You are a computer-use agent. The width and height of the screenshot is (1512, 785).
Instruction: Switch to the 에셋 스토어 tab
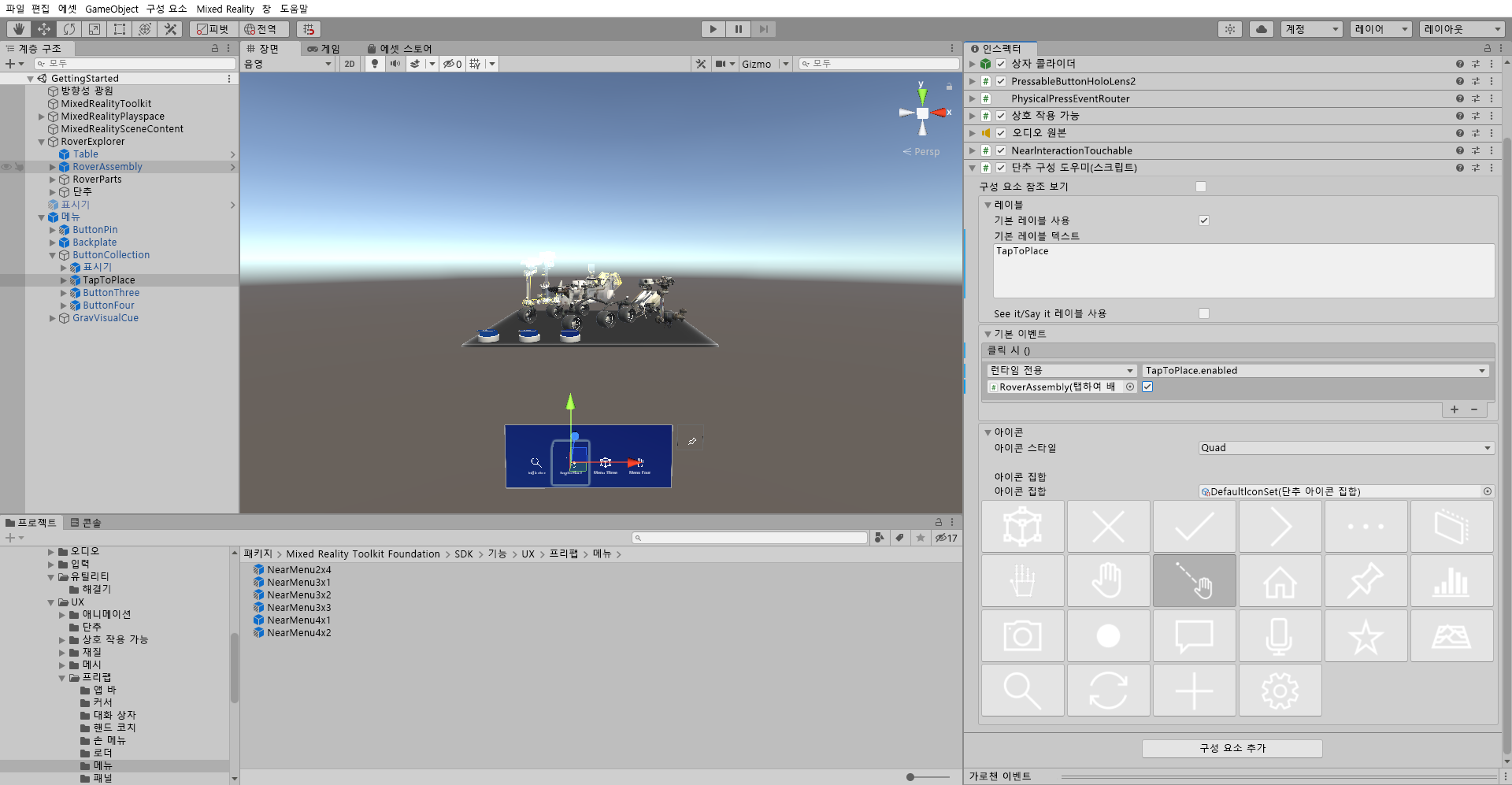tap(399, 48)
